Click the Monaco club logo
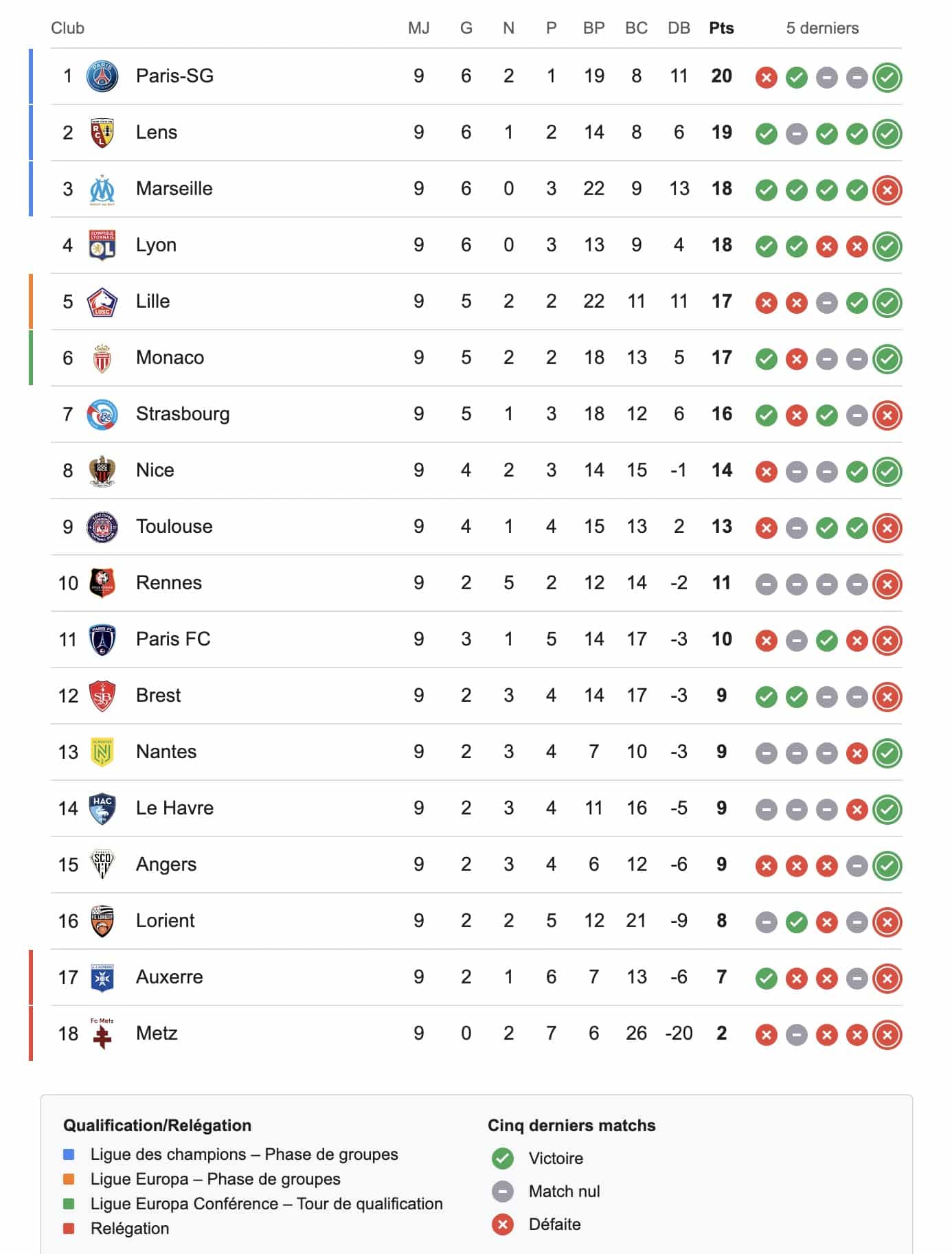Image resolution: width=952 pixels, height=1254 pixels. (x=102, y=358)
